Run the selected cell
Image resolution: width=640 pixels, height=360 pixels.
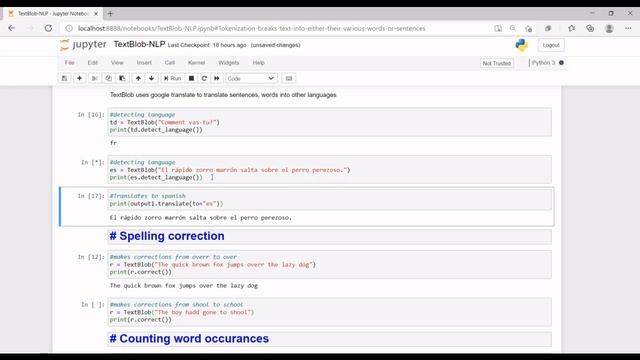pos(172,78)
